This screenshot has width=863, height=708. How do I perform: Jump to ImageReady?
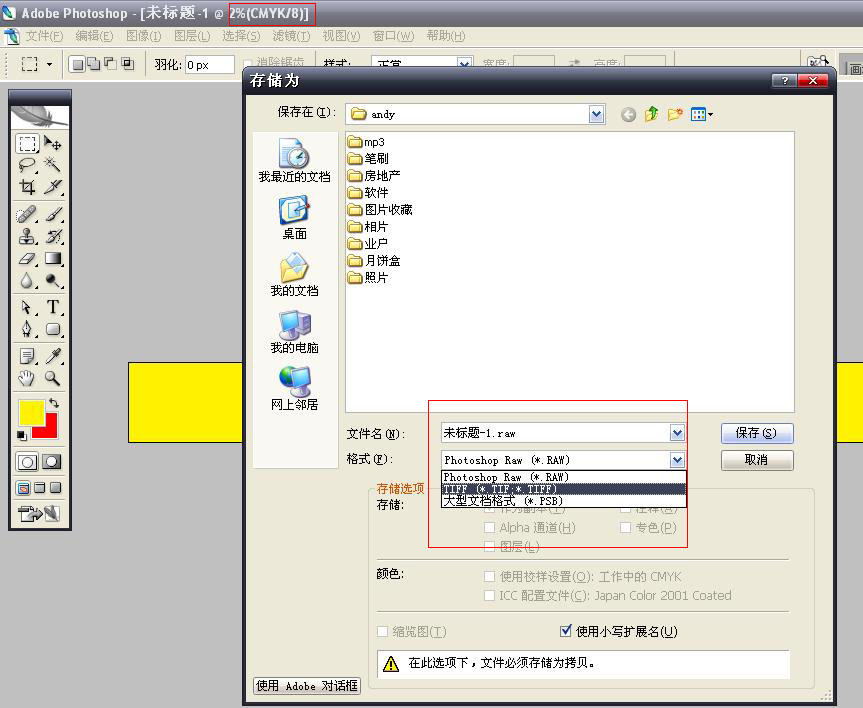pyautogui.click(x=39, y=514)
